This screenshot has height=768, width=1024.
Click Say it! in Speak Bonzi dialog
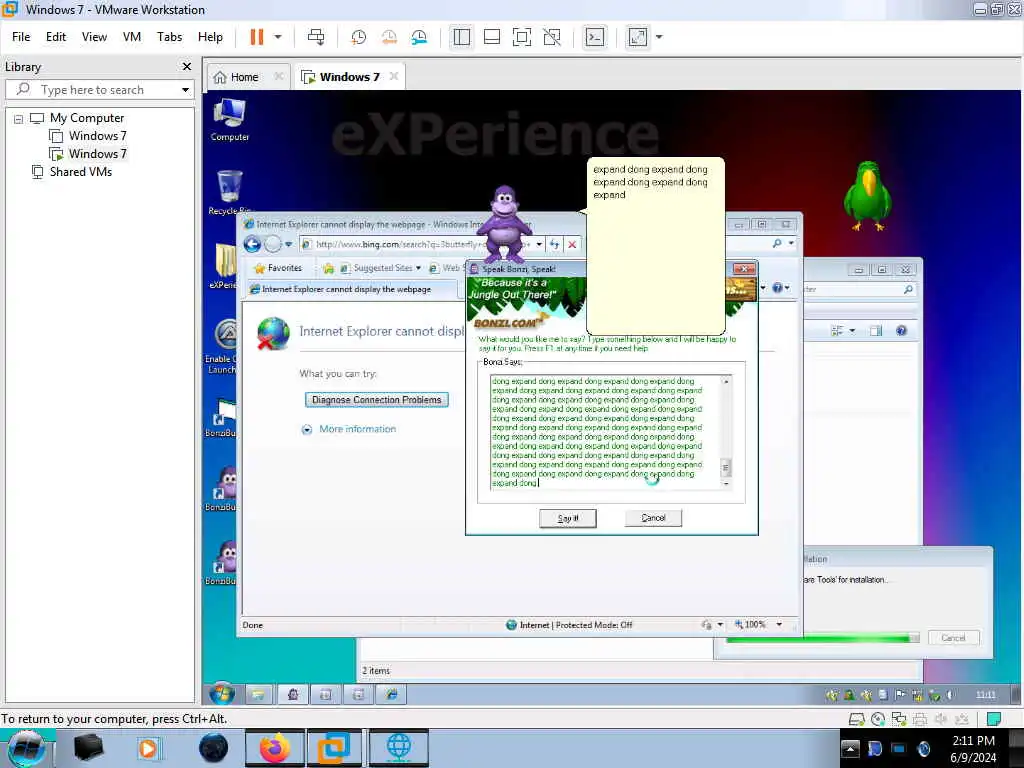click(x=568, y=519)
